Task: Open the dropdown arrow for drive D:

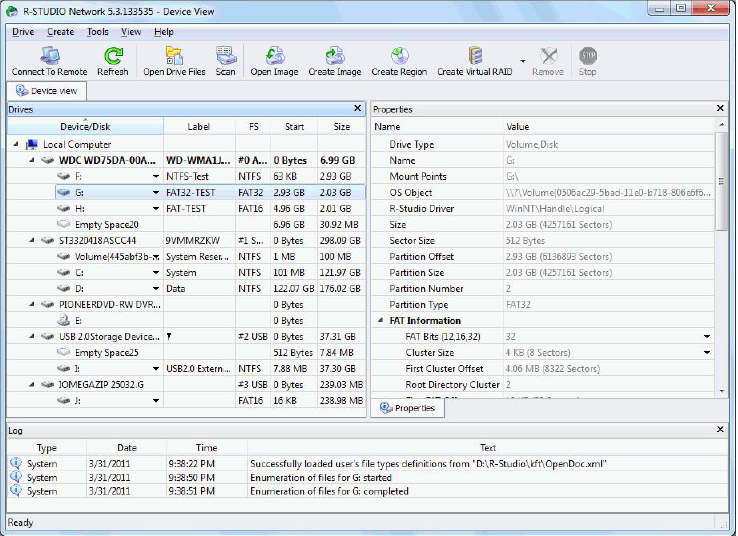Action: tap(156, 288)
